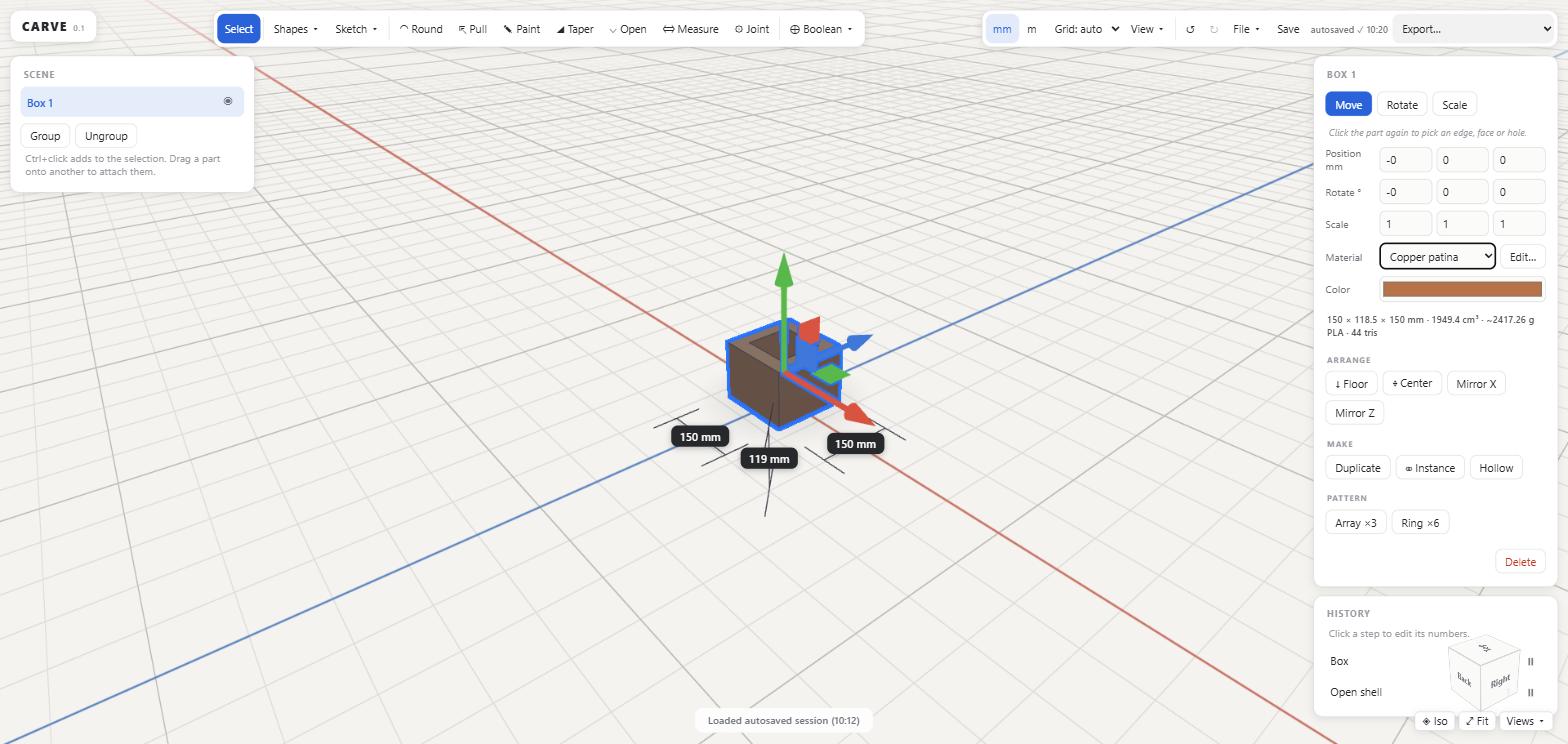Screen dimensions: 1568x744
Task: Change the Copper patina material dropdown
Action: tap(1437, 257)
